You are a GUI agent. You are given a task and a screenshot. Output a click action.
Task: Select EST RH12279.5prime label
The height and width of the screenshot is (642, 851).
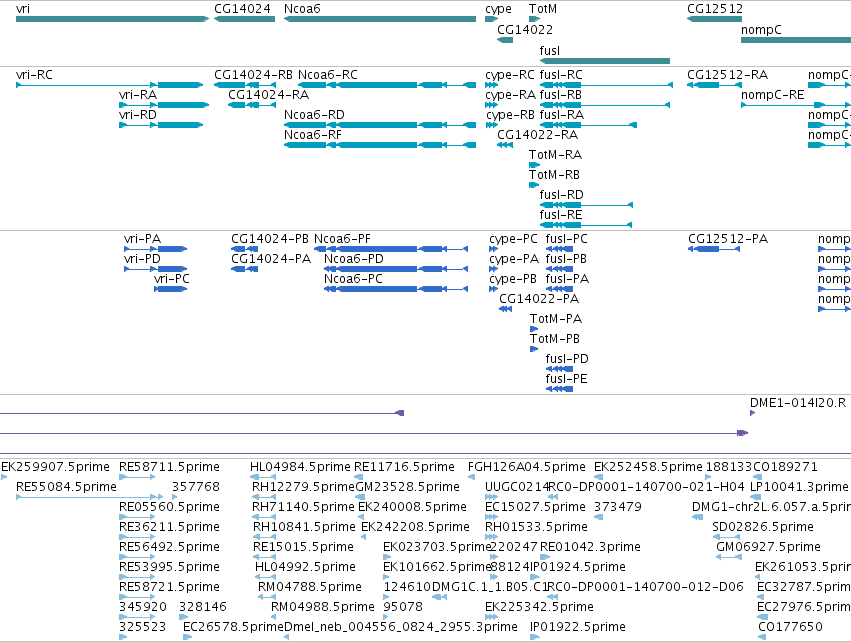pyautogui.click(x=303, y=487)
